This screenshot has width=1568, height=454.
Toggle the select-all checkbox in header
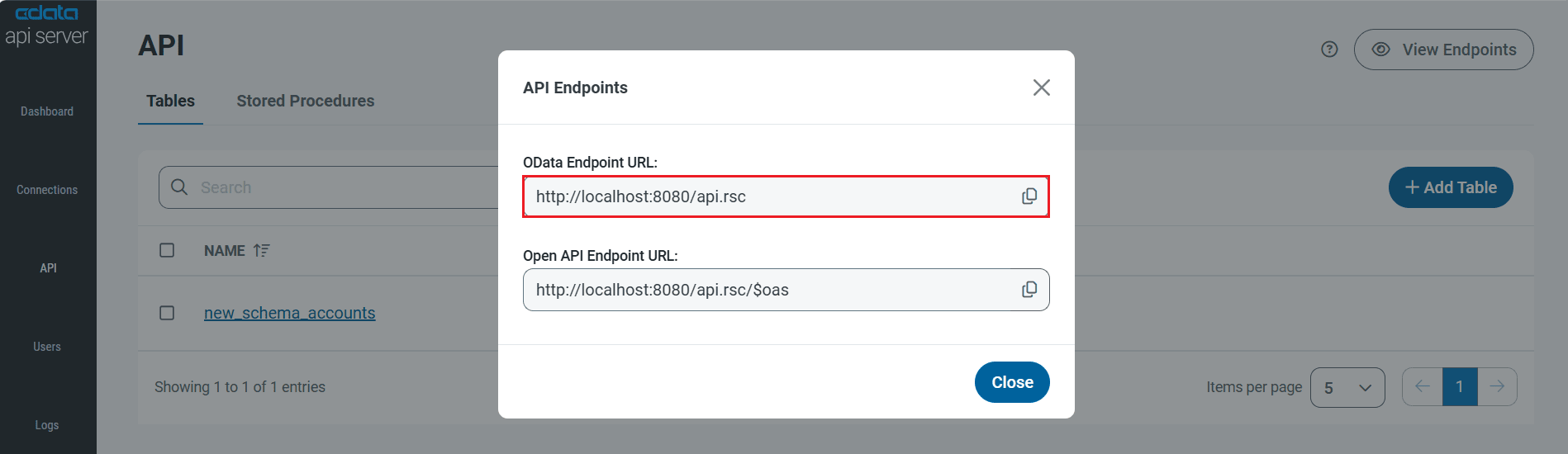click(167, 250)
